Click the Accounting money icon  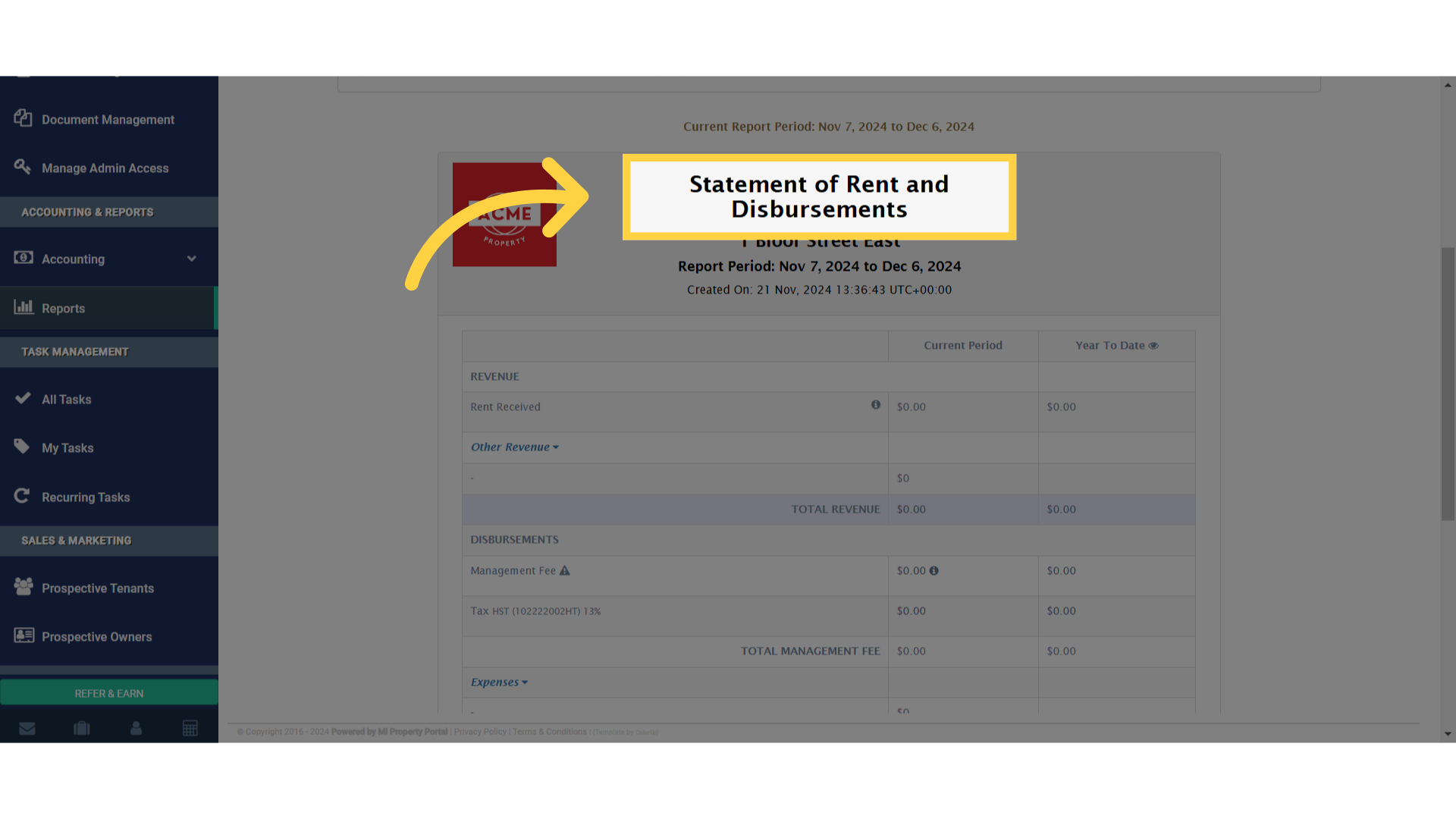(x=24, y=258)
